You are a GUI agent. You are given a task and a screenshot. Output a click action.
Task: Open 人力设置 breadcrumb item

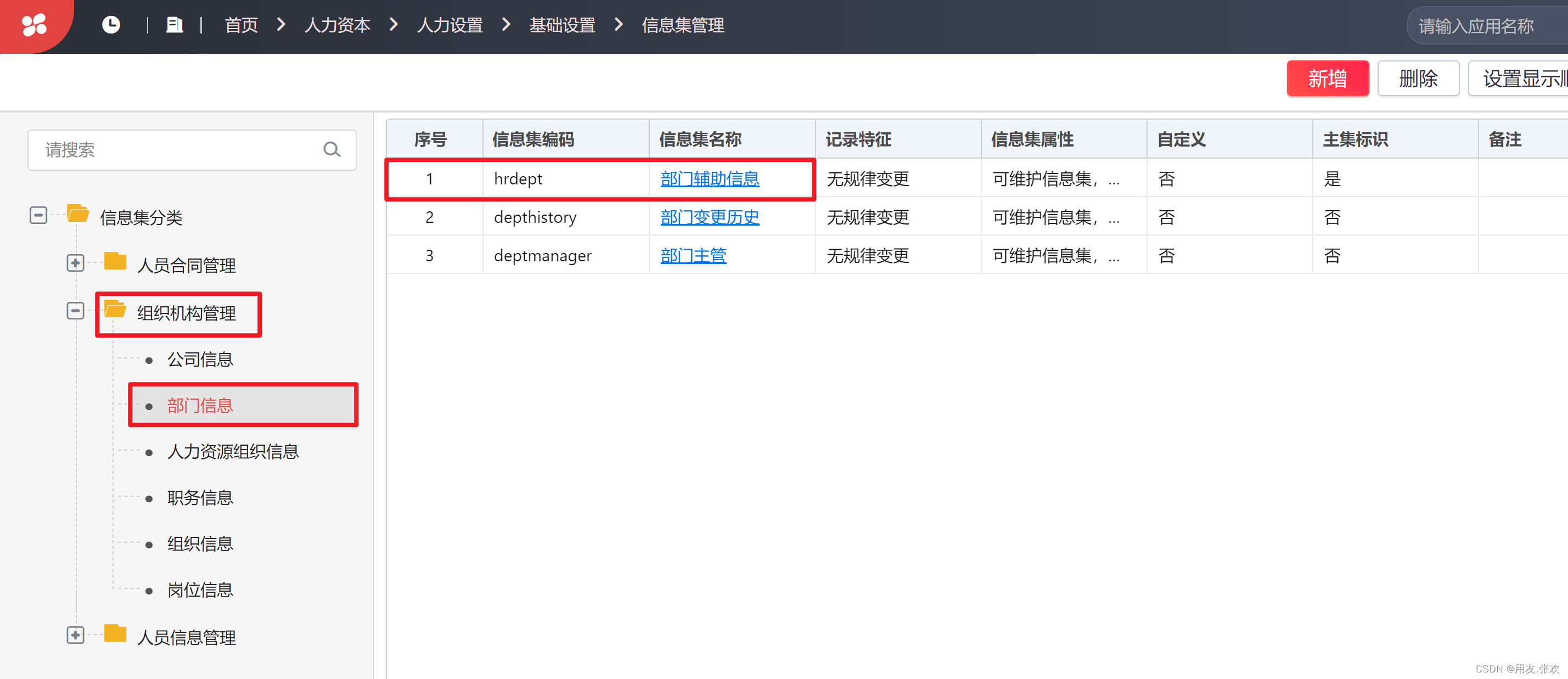[449, 25]
